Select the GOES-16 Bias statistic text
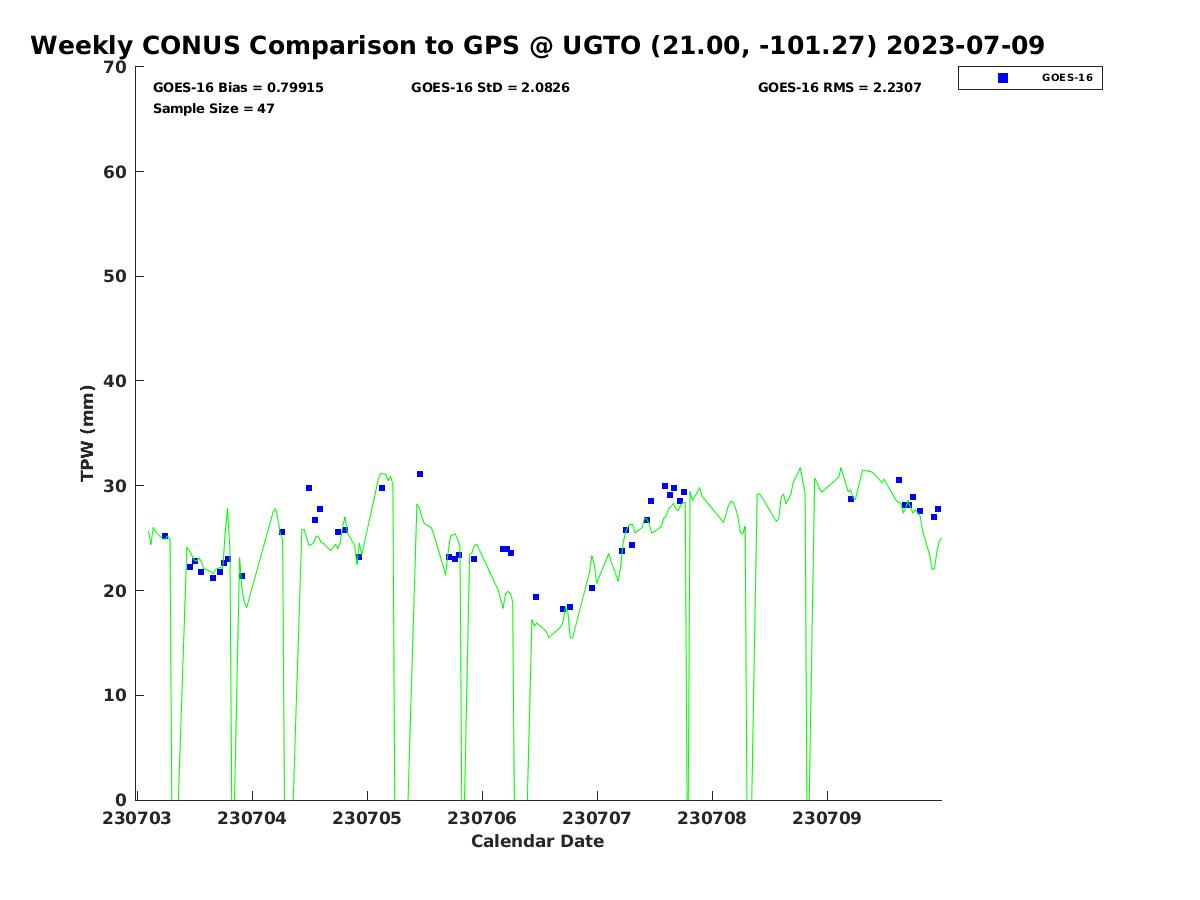This screenshot has height=900, width=1200. [238, 88]
